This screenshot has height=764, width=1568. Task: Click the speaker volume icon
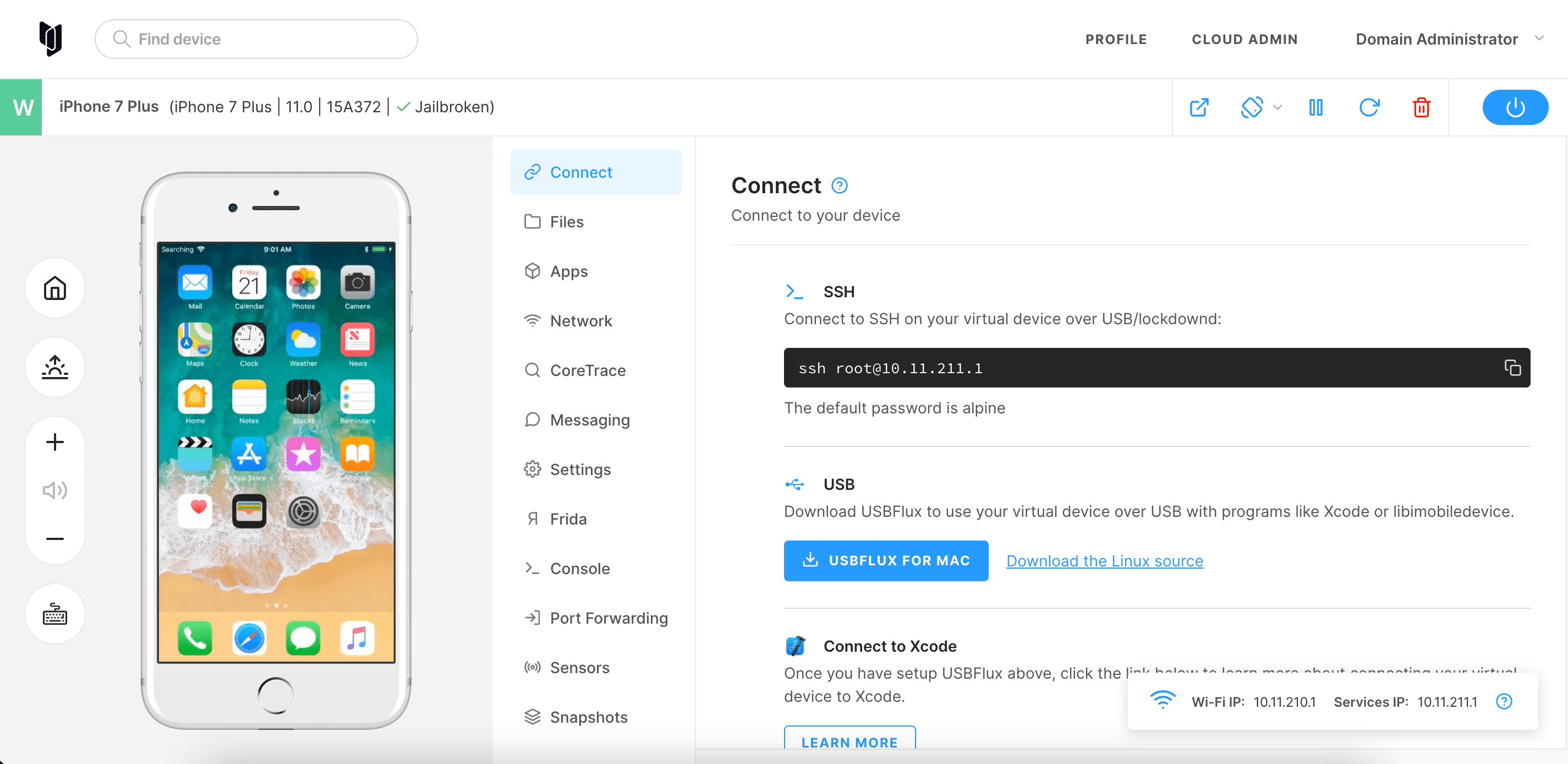click(x=55, y=490)
